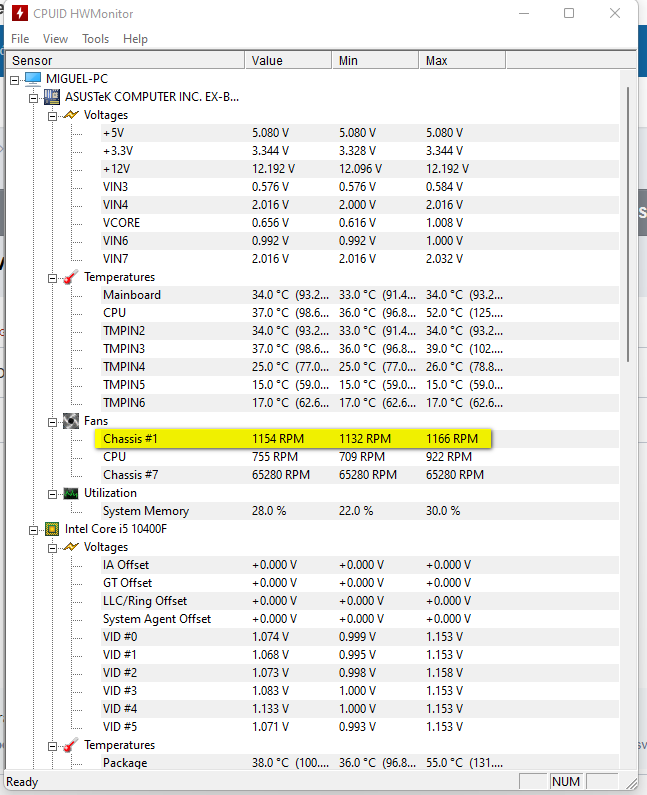Click the Max column header
Screen dimensions: 647x795
point(462,60)
